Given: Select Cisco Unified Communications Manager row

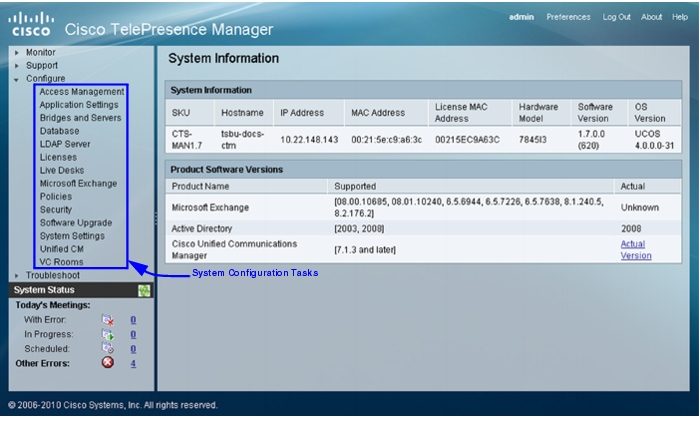Looking at the screenshot, I should pyautogui.click(x=423, y=250).
